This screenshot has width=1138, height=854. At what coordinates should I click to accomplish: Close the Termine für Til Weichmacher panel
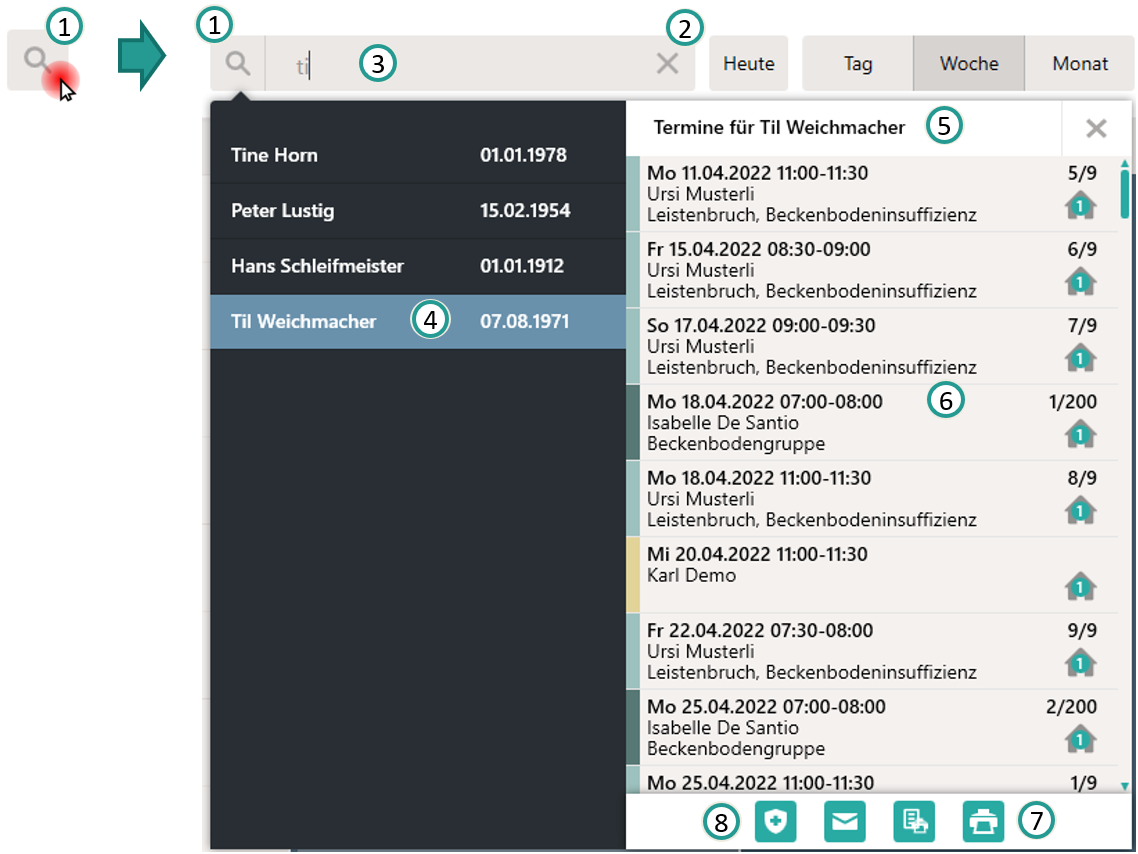point(1096,128)
